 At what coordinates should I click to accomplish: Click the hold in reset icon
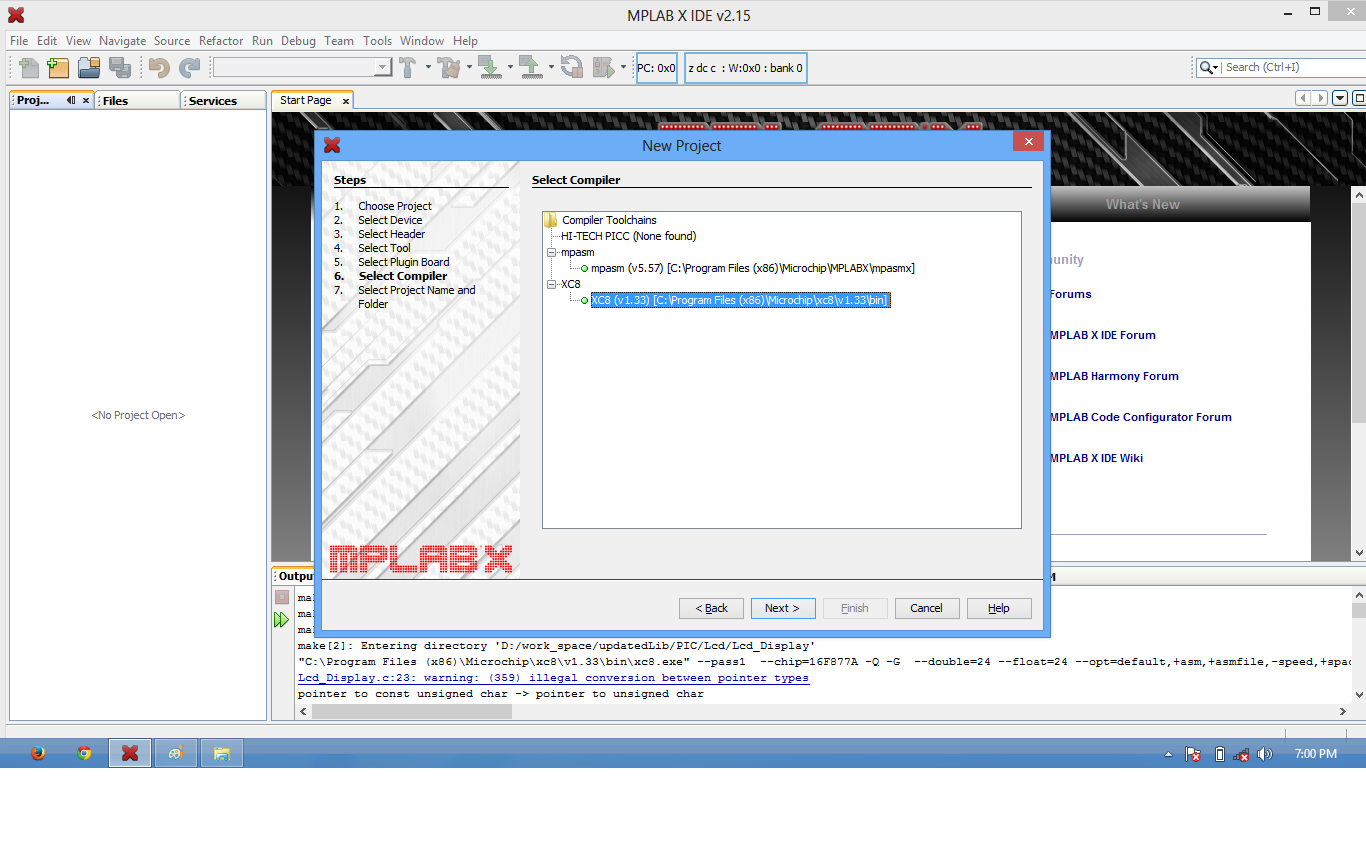tap(572, 68)
